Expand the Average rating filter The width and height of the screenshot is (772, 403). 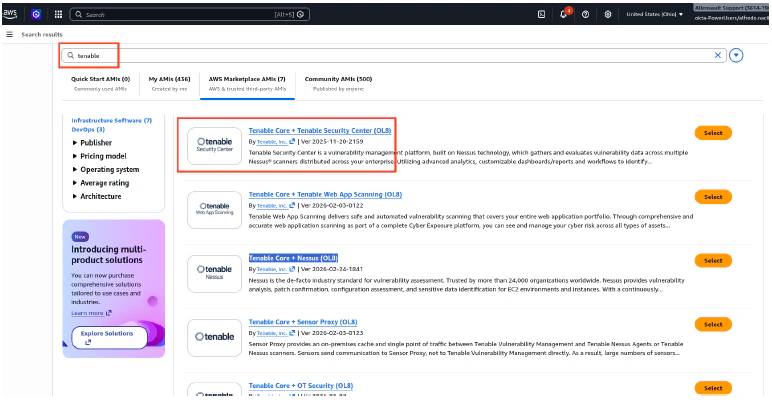tap(101, 183)
